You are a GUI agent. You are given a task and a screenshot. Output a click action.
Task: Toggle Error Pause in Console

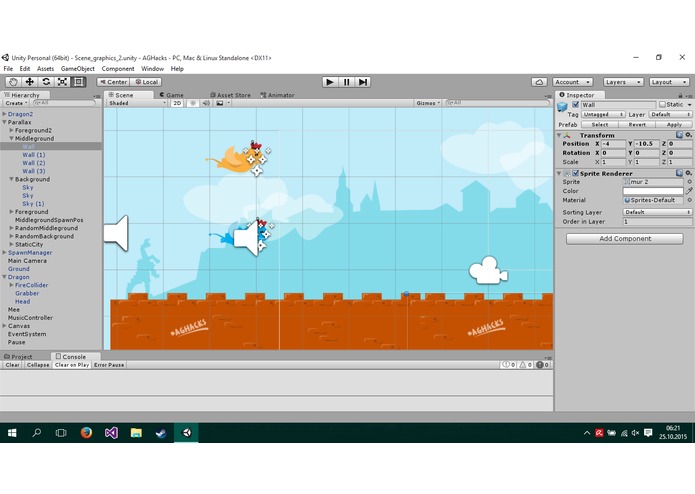point(109,365)
